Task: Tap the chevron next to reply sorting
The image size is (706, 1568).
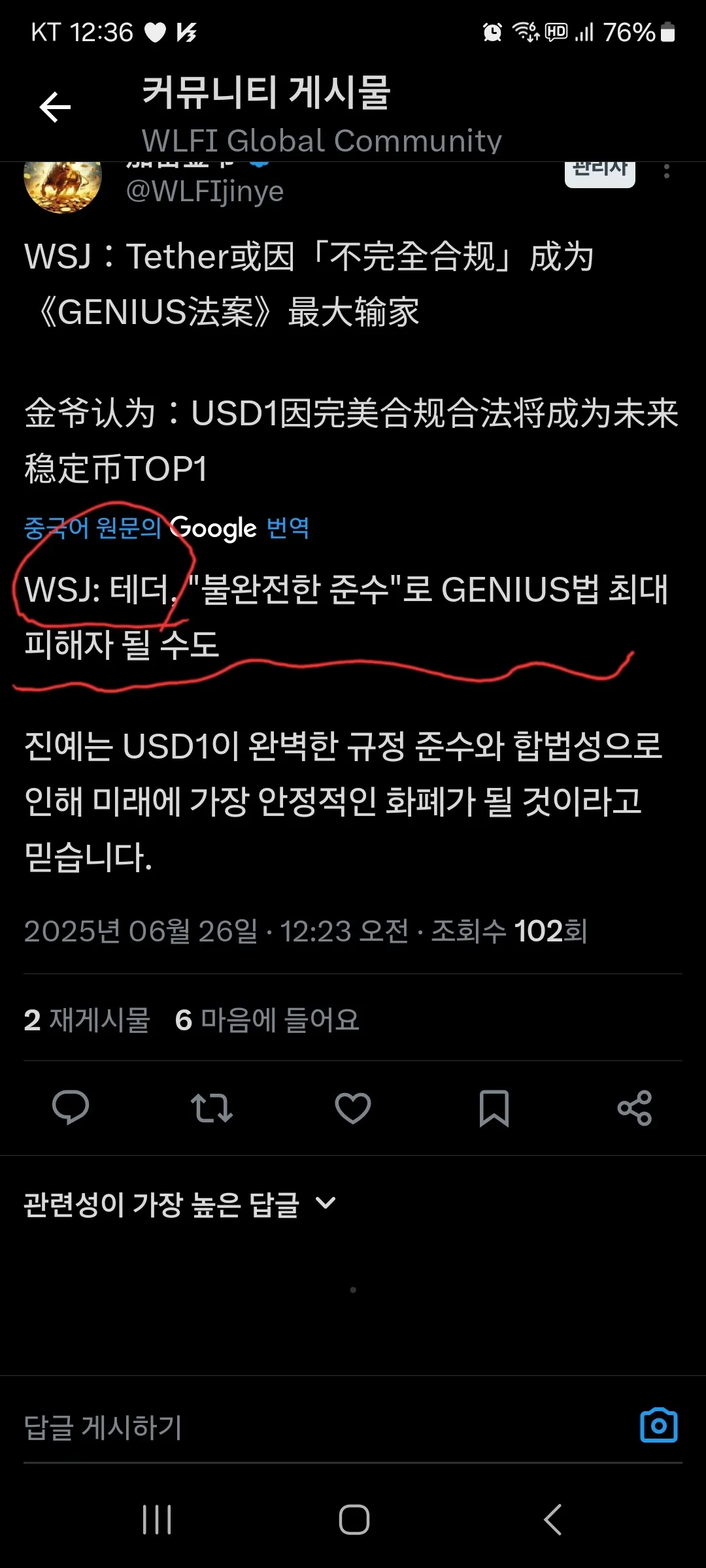Action: (x=325, y=1203)
